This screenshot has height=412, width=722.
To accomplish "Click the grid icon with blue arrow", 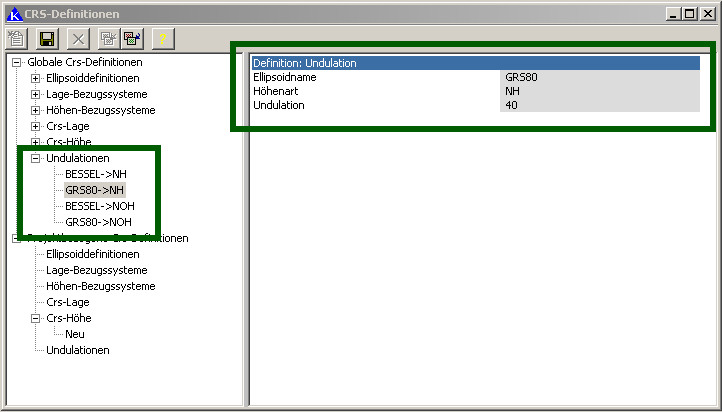I will point(132,38).
